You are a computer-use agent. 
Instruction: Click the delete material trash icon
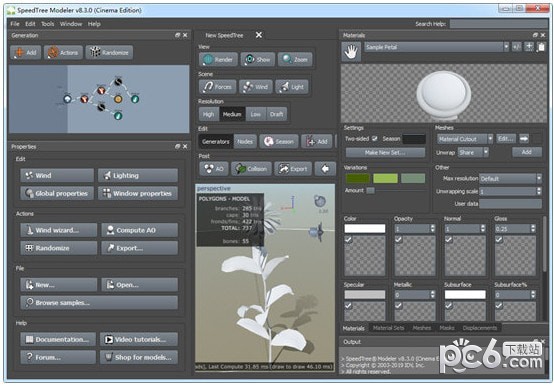click(541, 47)
